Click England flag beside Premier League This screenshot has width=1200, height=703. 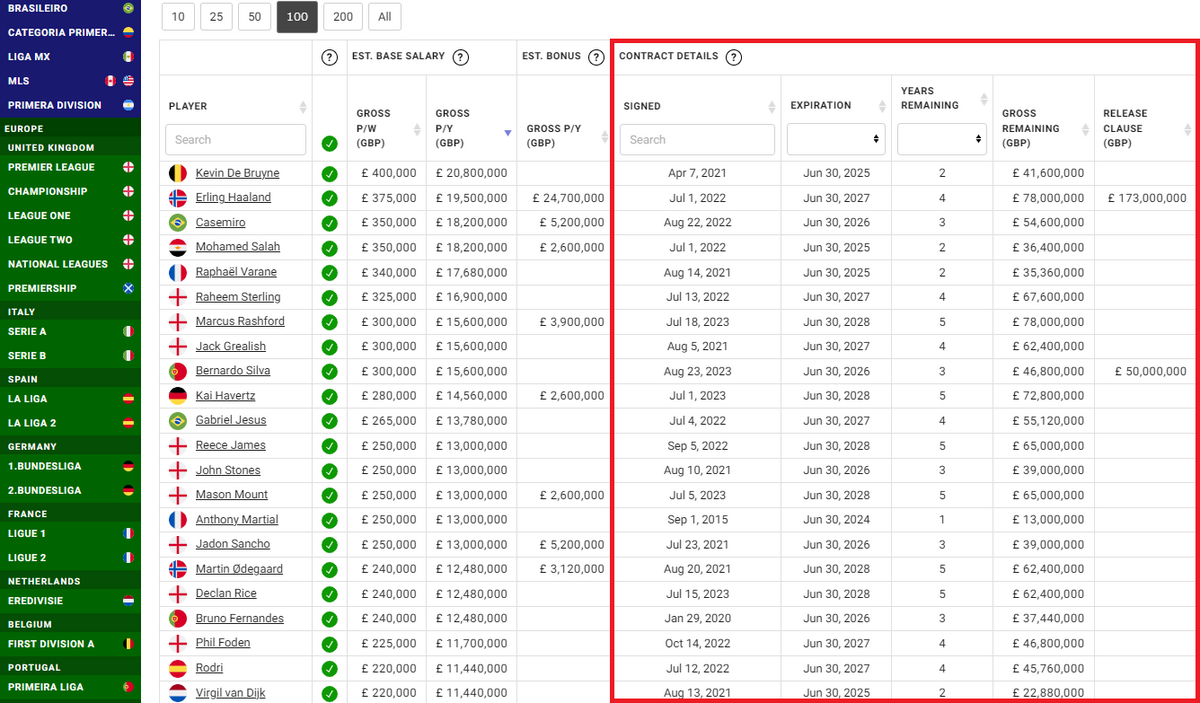tap(128, 167)
